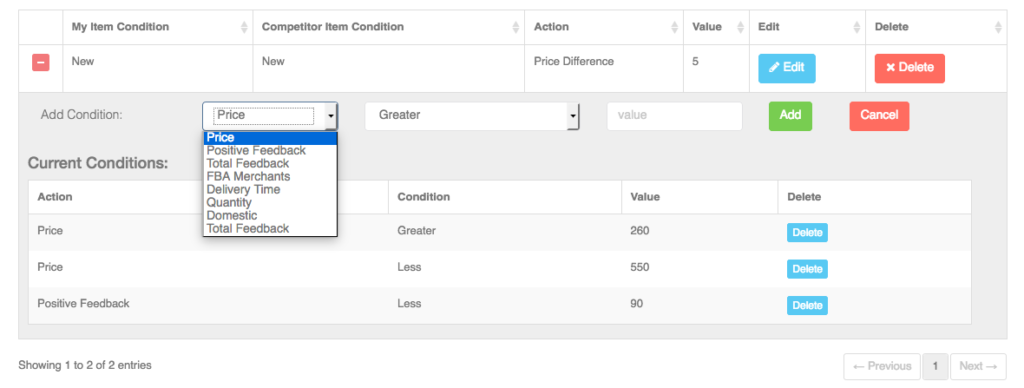Select Positive Feedback in the dropdown list
The image size is (1024, 388).
[270, 151]
